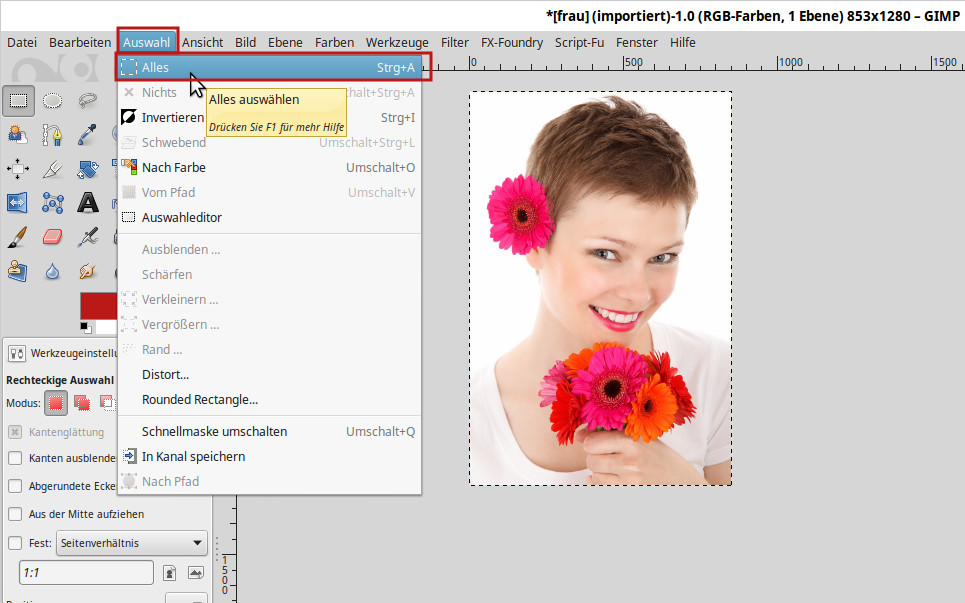Click the red foreground color swatch
965x603 pixels.
click(97, 304)
